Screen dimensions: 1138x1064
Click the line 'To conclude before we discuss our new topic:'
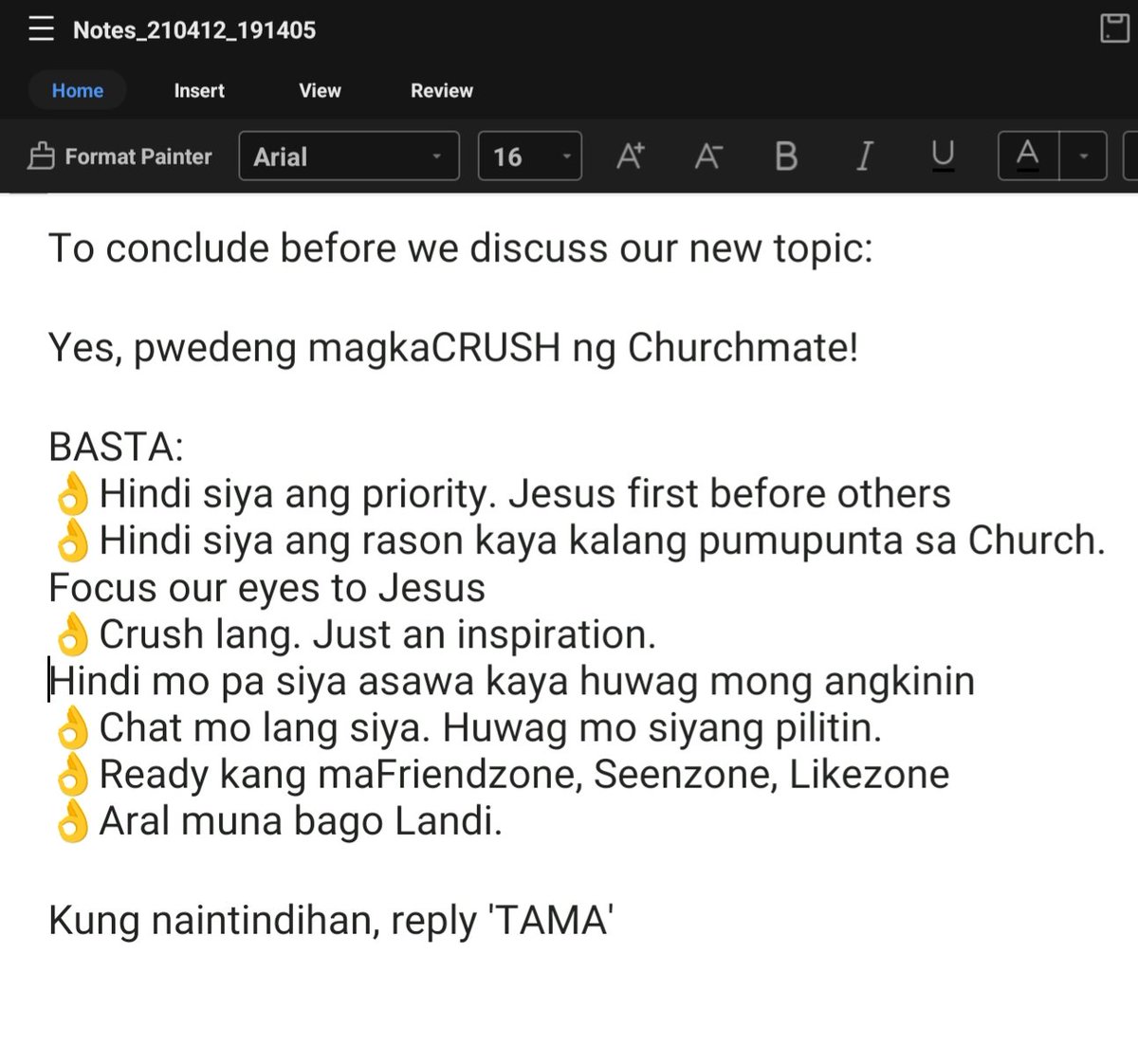click(461, 248)
